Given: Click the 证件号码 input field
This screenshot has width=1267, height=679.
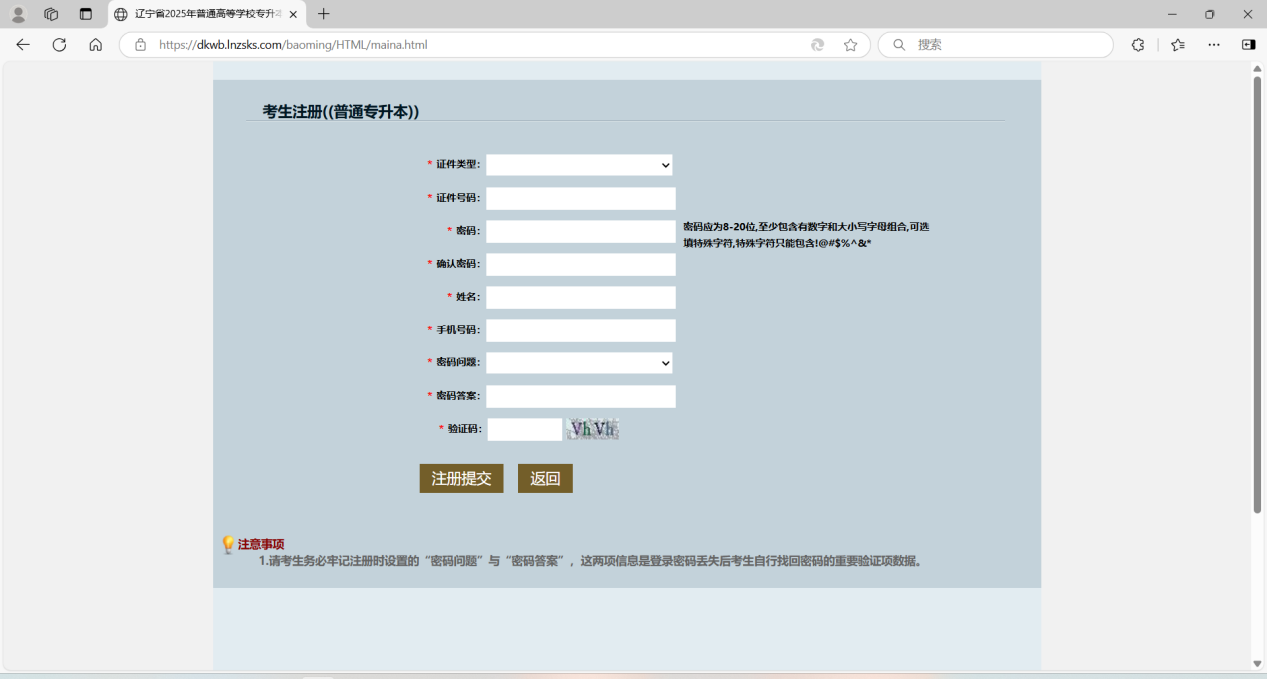Looking at the screenshot, I should tap(580, 198).
